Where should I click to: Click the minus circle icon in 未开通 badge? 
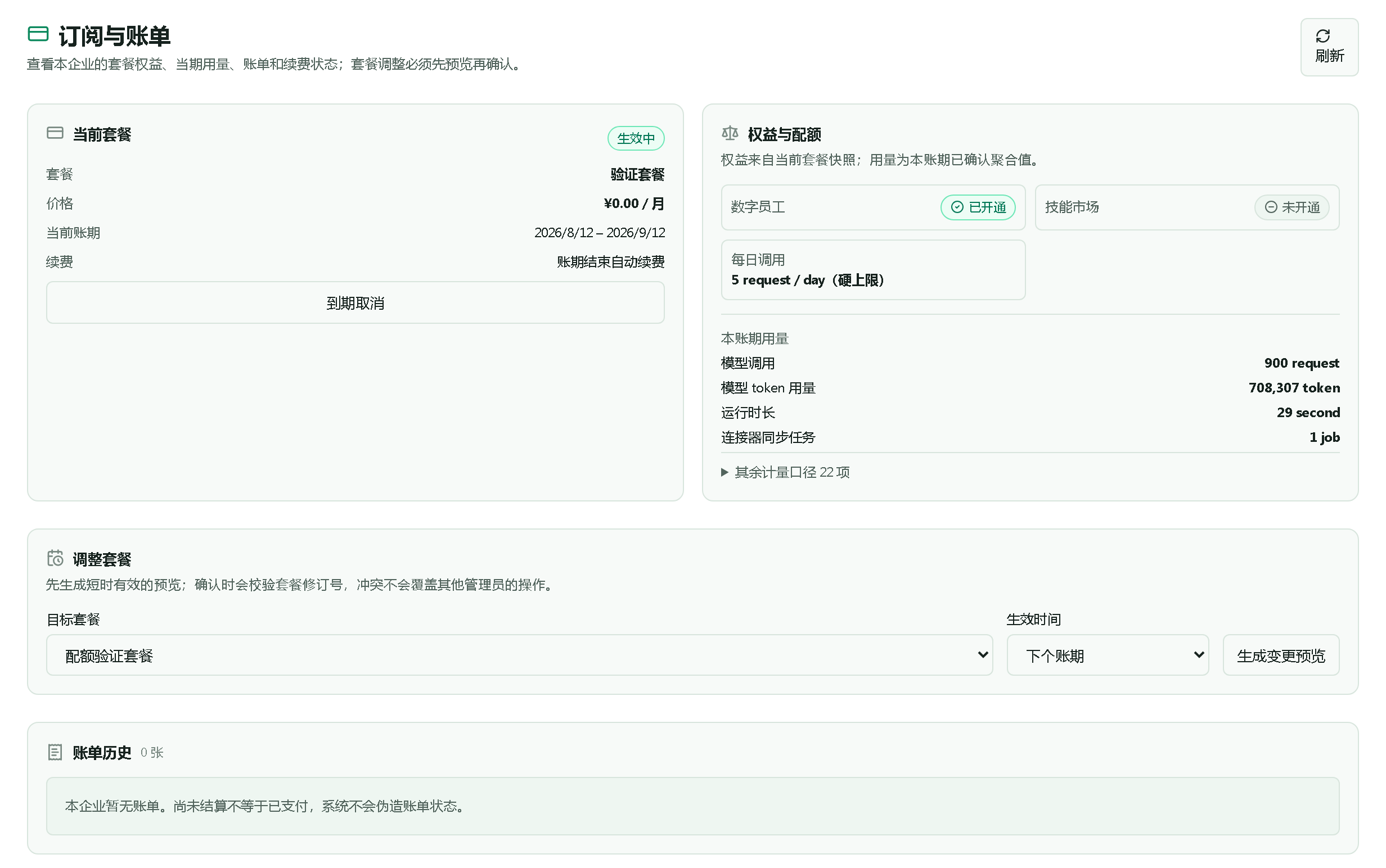[1271, 207]
